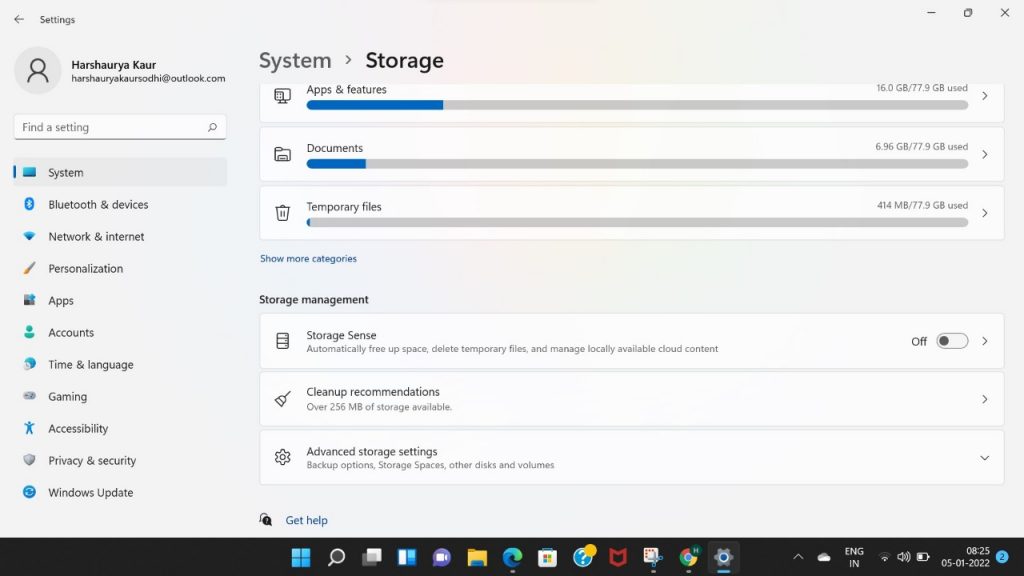Open taskbar Search
This screenshot has width=1024, height=576.
tap(336, 558)
